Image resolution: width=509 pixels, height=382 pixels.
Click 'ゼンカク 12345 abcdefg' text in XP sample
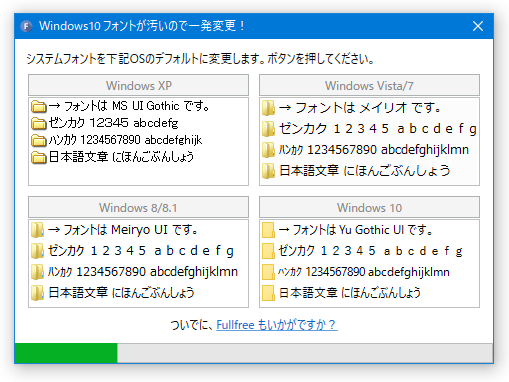coord(113,123)
